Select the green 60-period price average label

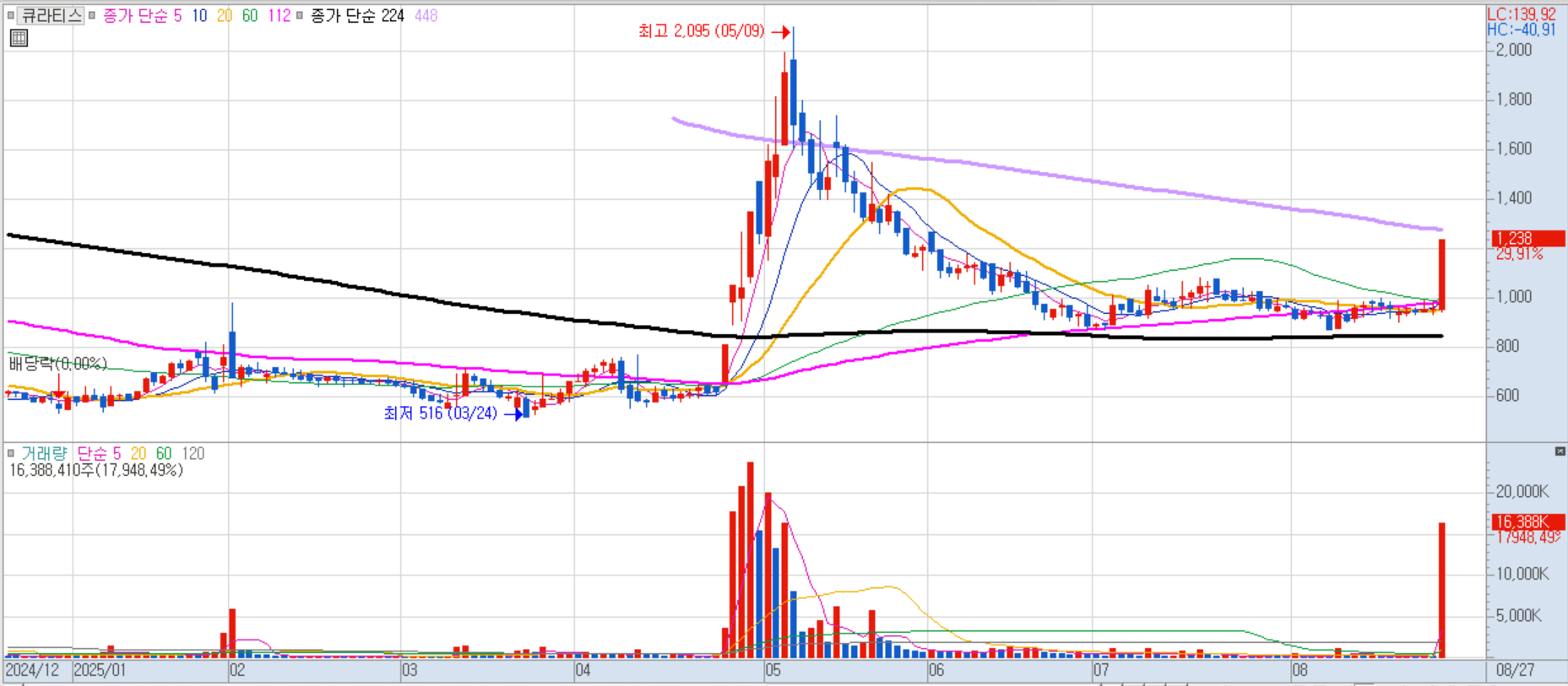250,15
